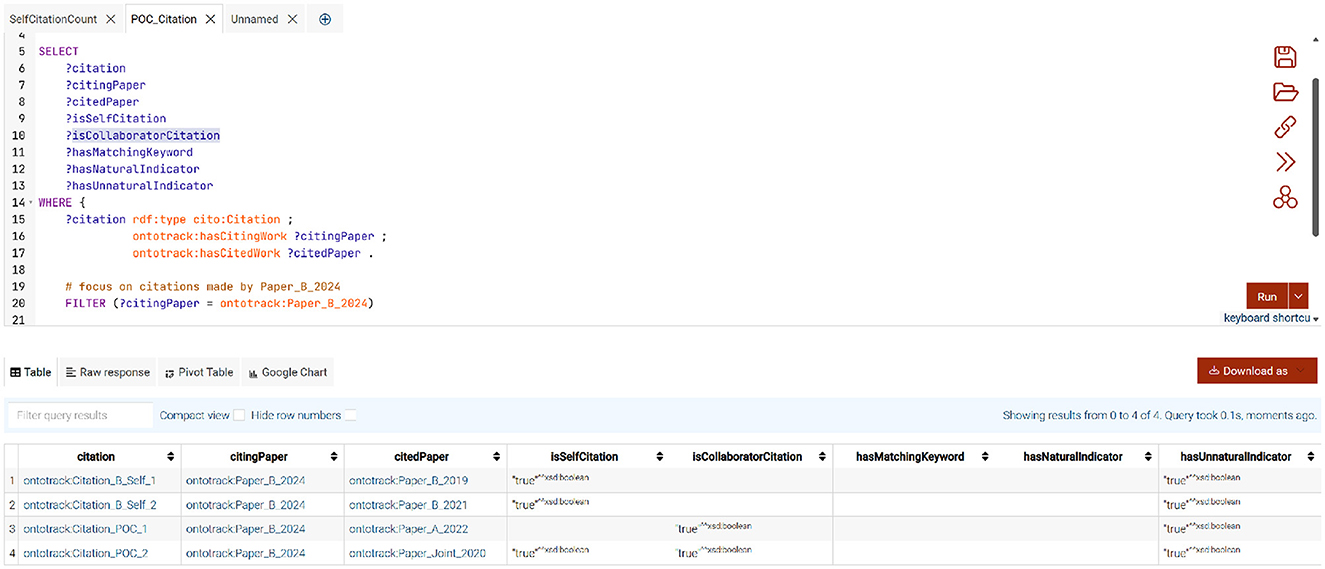Click the double chevron icon in editor
Screen dimensions: 1325x569
[1285, 162]
